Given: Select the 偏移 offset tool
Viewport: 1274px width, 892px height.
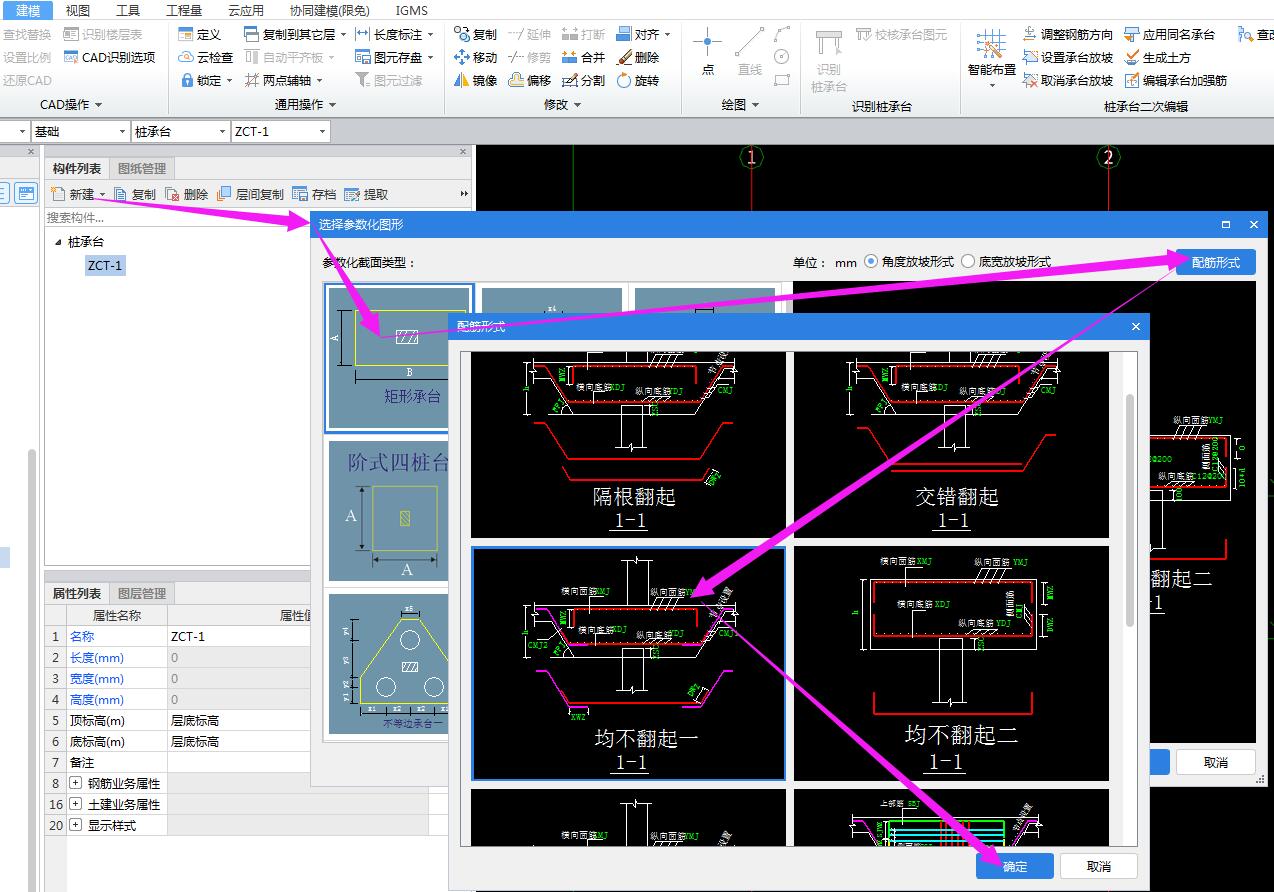Looking at the screenshot, I should coord(529,80).
